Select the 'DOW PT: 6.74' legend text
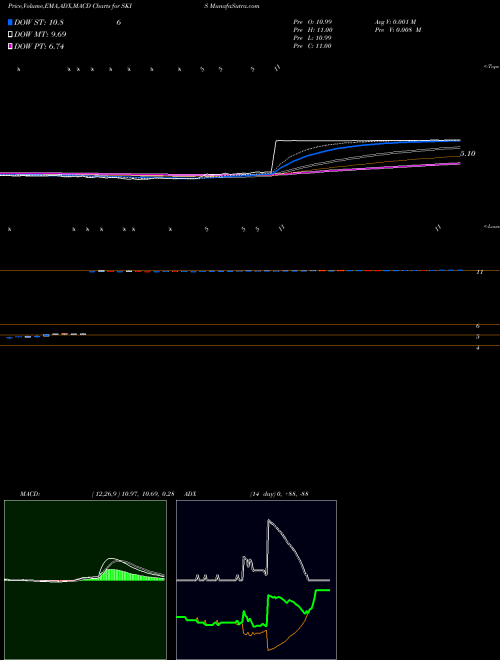 coord(39,47)
